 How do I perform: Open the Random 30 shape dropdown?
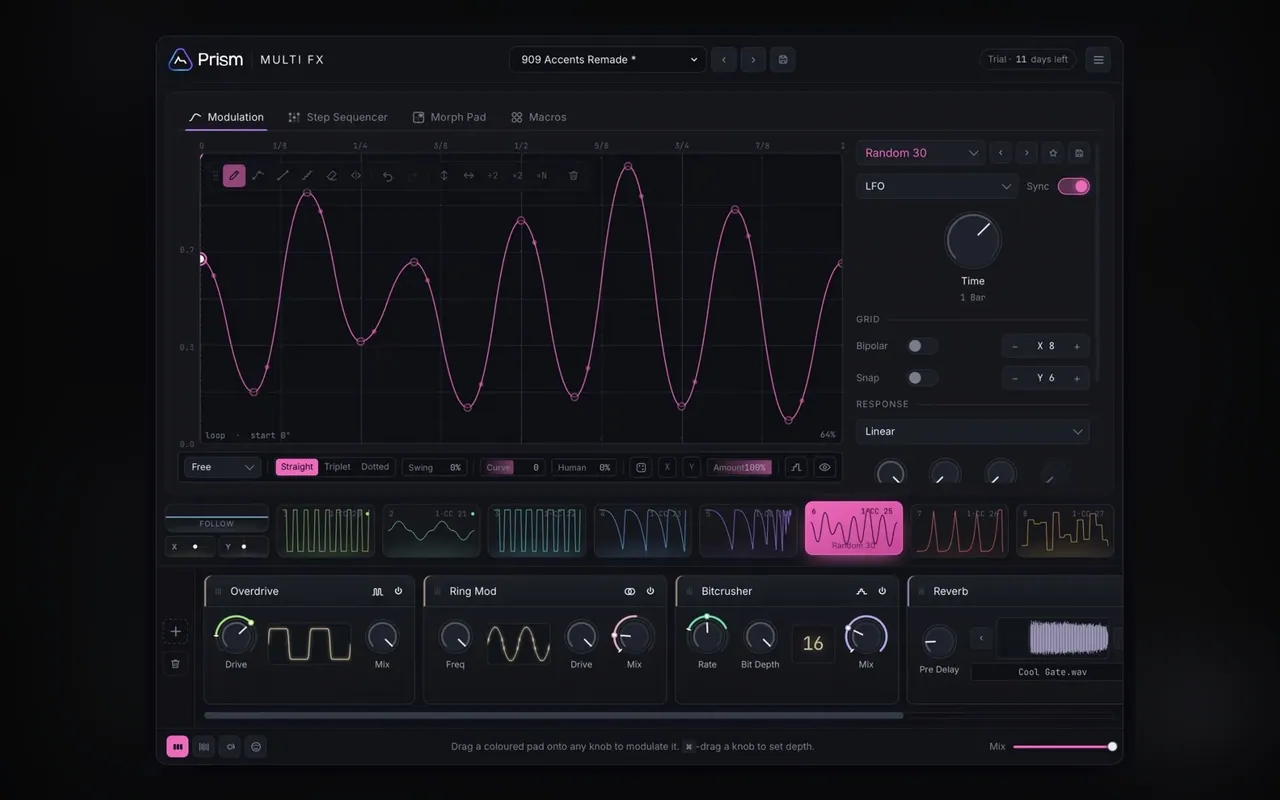(921, 153)
